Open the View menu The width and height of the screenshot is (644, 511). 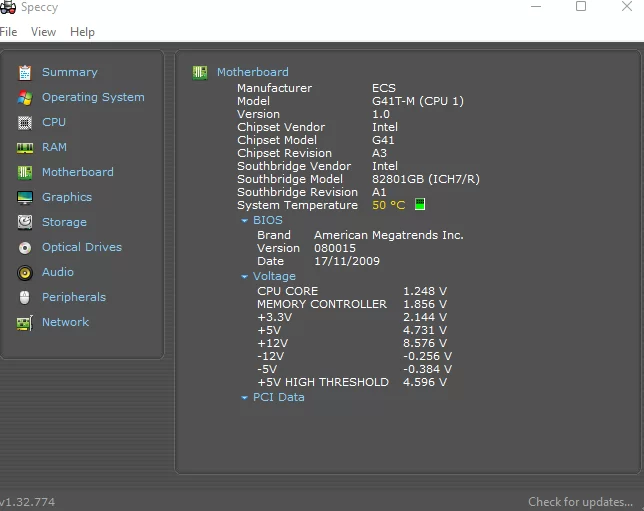click(x=44, y=32)
